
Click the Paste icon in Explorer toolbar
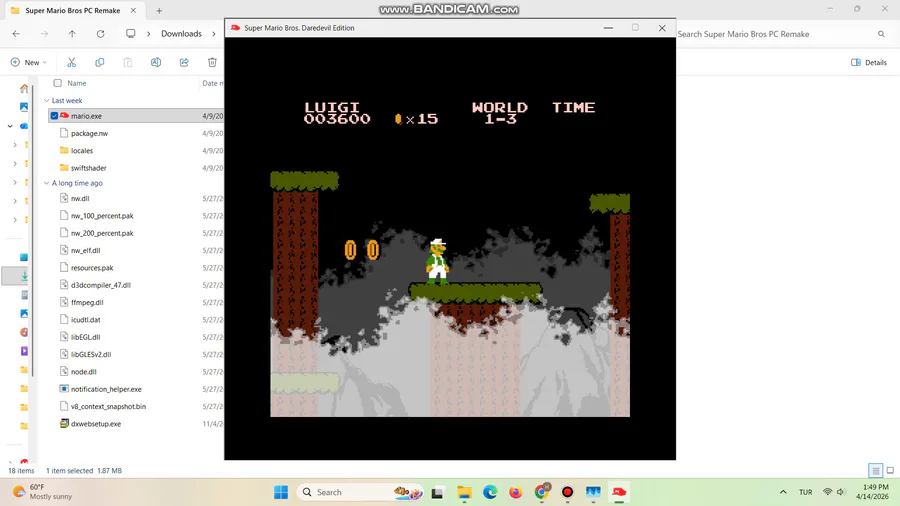[x=127, y=62]
